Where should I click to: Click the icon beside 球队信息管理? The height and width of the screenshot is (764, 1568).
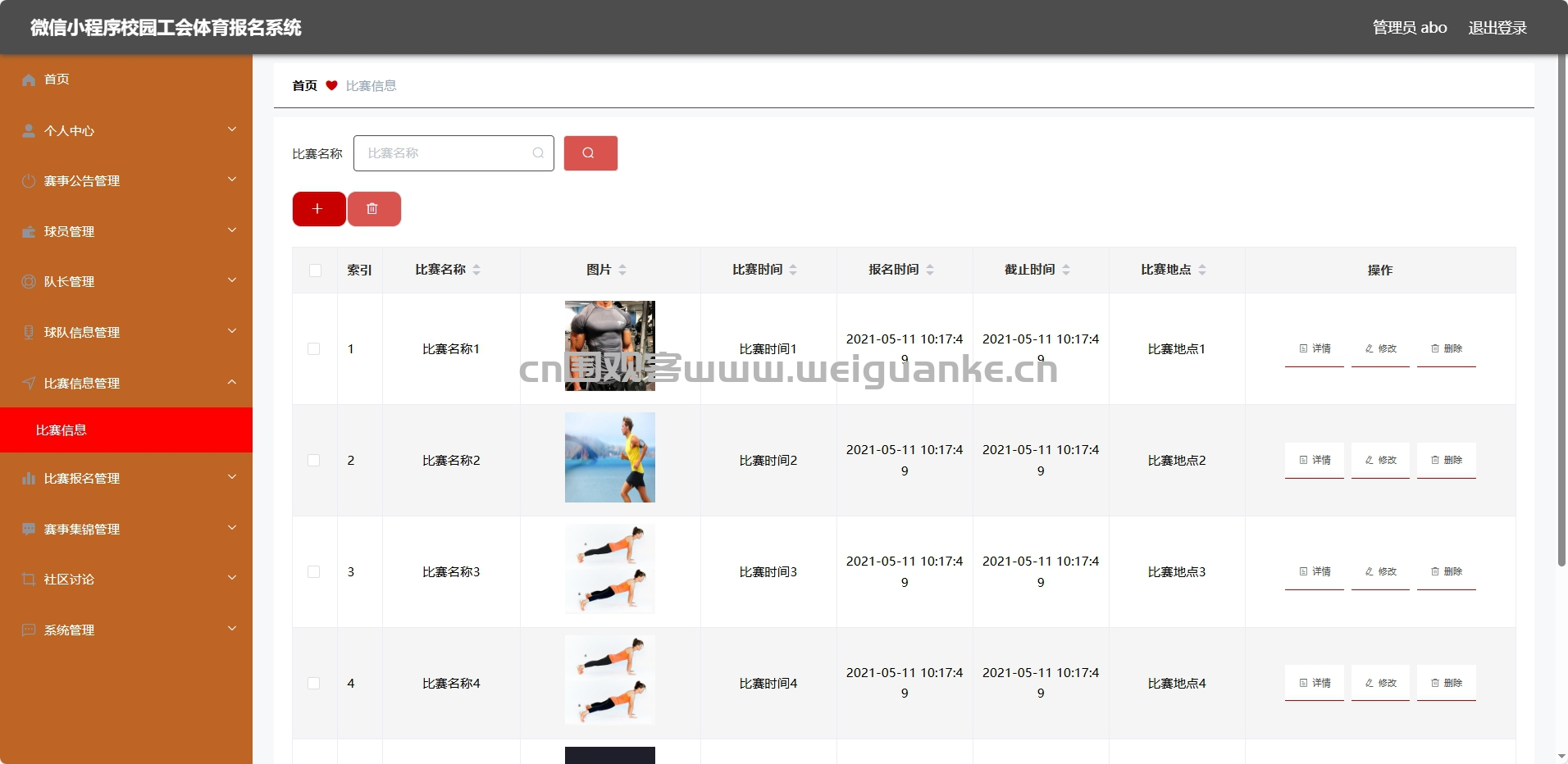point(29,333)
